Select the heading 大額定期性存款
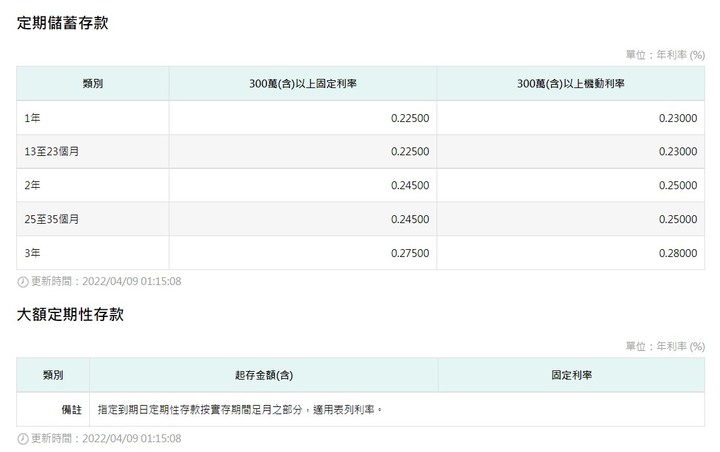The width and height of the screenshot is (720, 452). (x=70, y=314)
